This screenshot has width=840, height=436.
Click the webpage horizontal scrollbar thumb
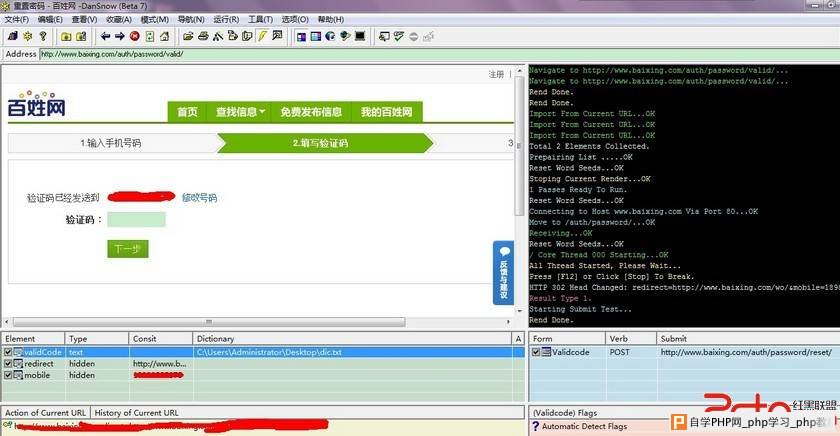coord(209,322)
